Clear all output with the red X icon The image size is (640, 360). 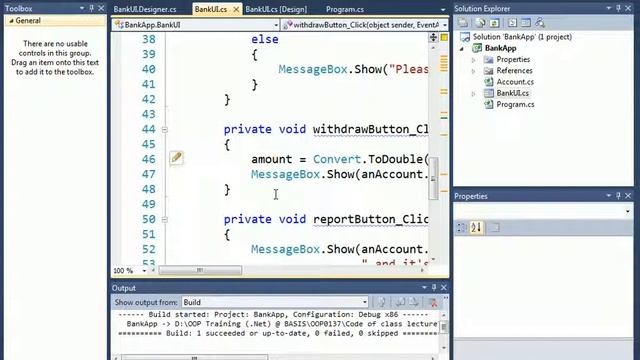click(433, 302)
